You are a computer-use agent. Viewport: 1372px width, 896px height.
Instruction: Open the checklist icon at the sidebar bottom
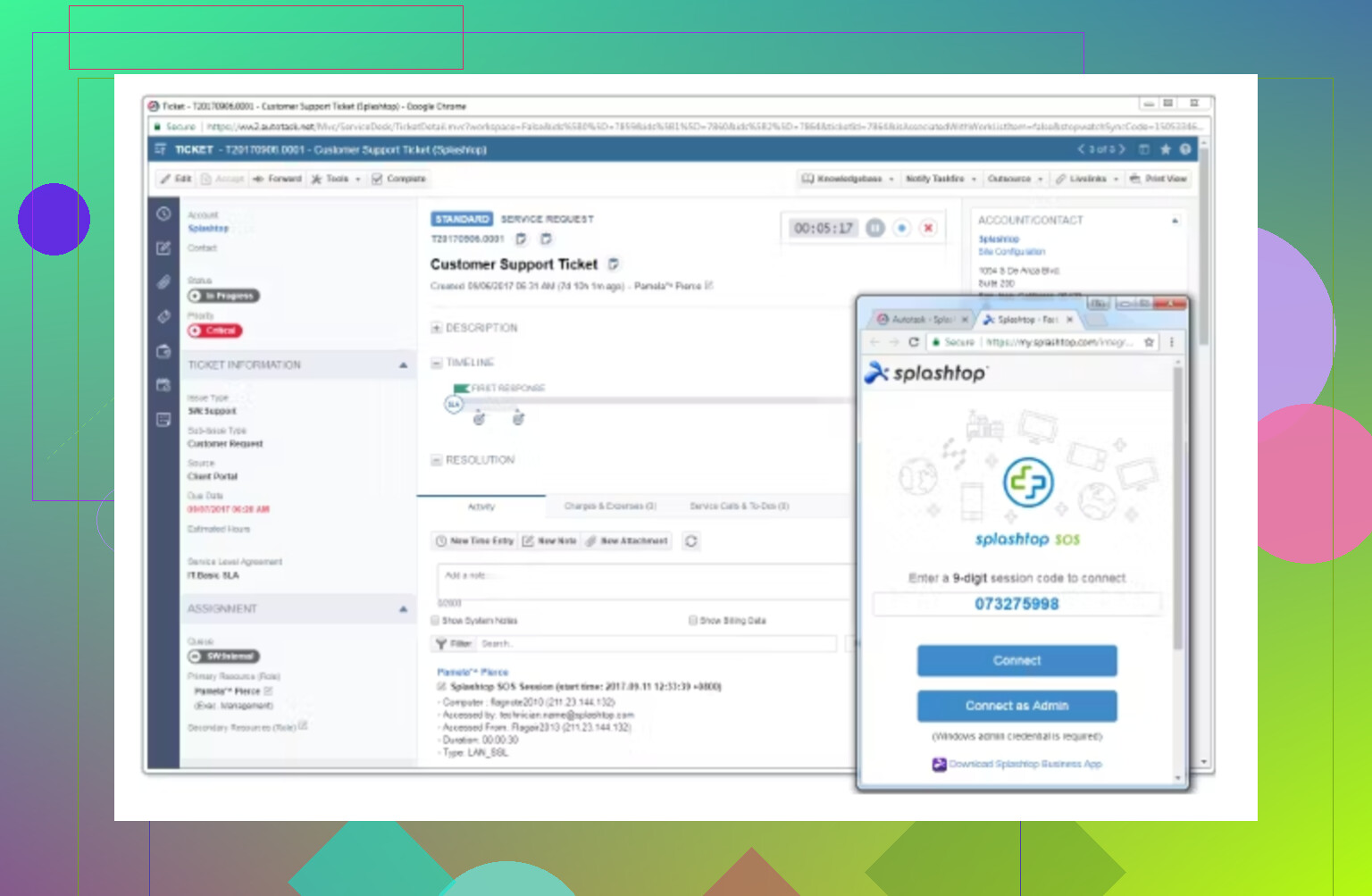tap(163, 419)
